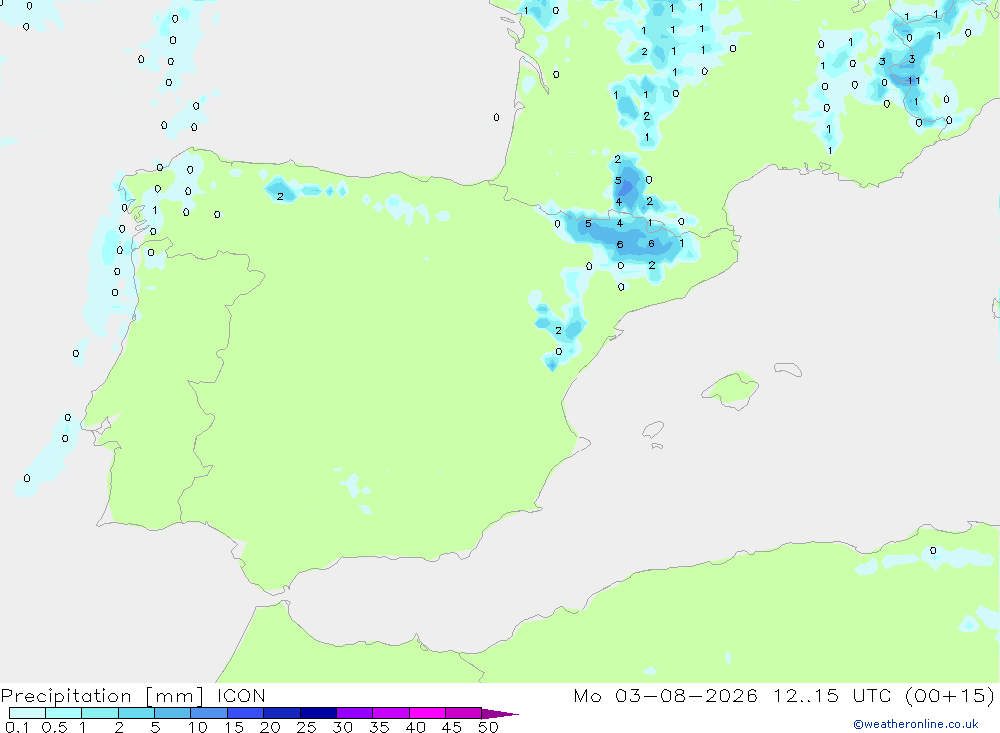
Task: Click the weatheronline.co.uk copyright link
Action: coord(916,724)
